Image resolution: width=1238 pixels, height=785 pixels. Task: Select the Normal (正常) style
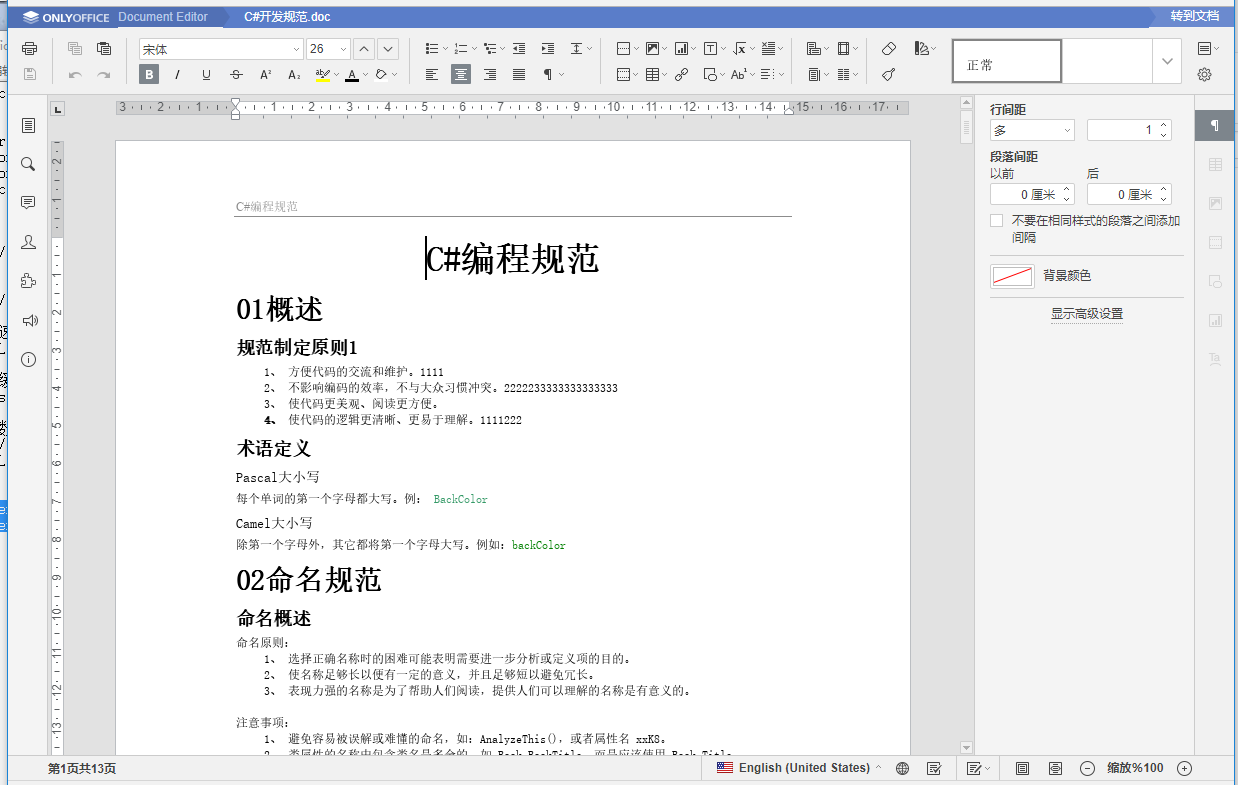pyautogui.click(x=1006, y=61)
